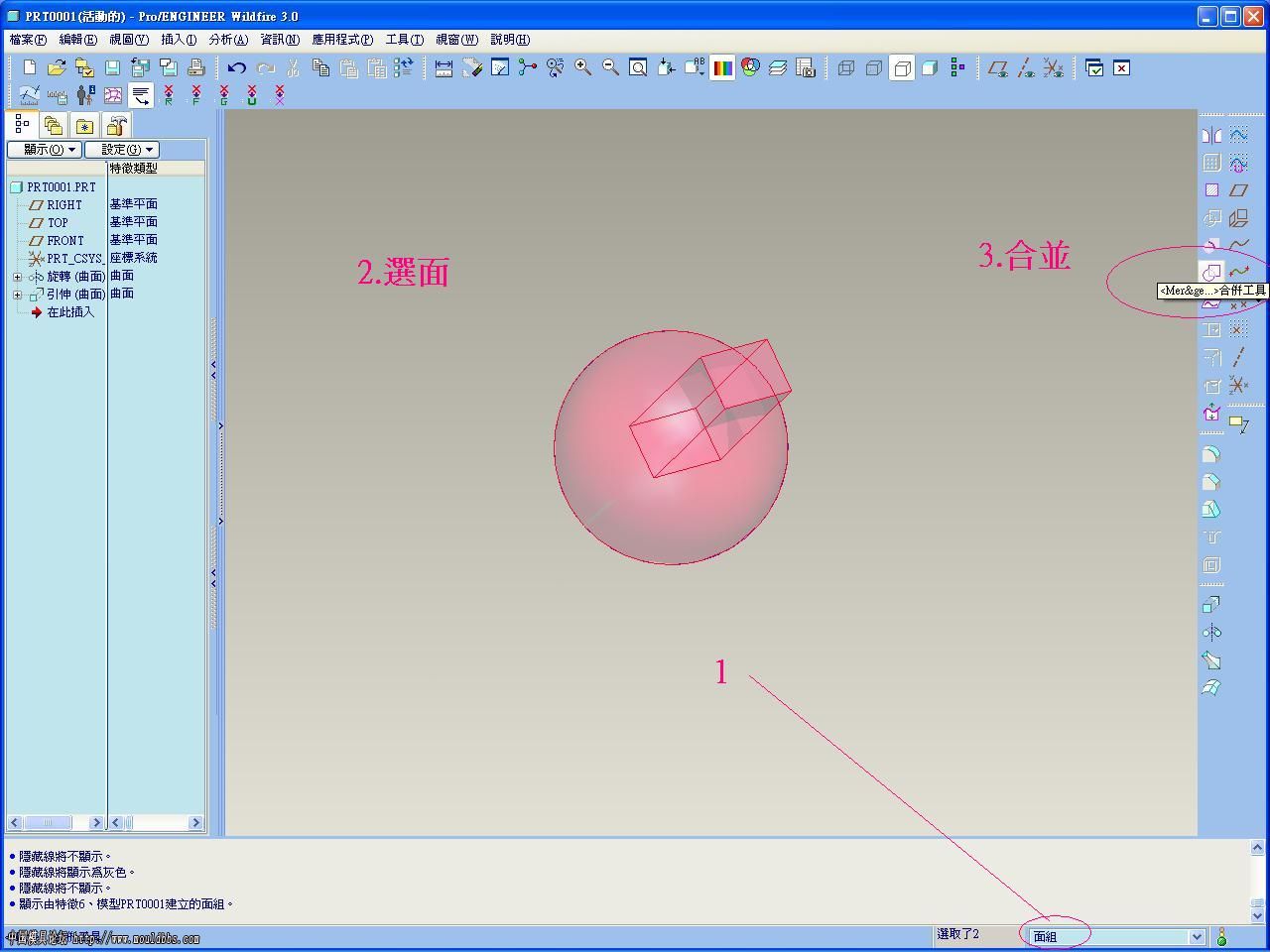Open the 編輯 menu
The image size is (1270, 952).
click(x=78, y=40)
